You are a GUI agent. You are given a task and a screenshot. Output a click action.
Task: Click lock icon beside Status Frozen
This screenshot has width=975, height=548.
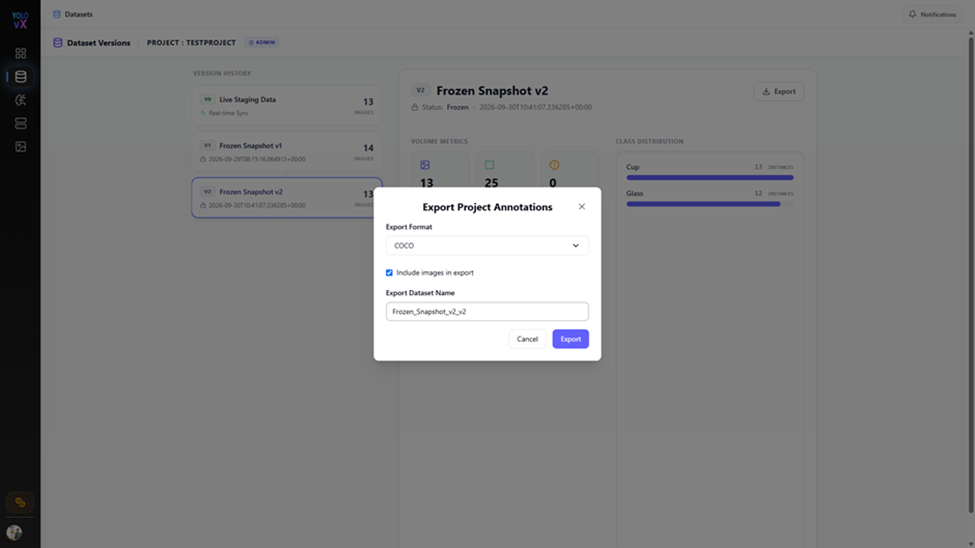tap(415, 107)
